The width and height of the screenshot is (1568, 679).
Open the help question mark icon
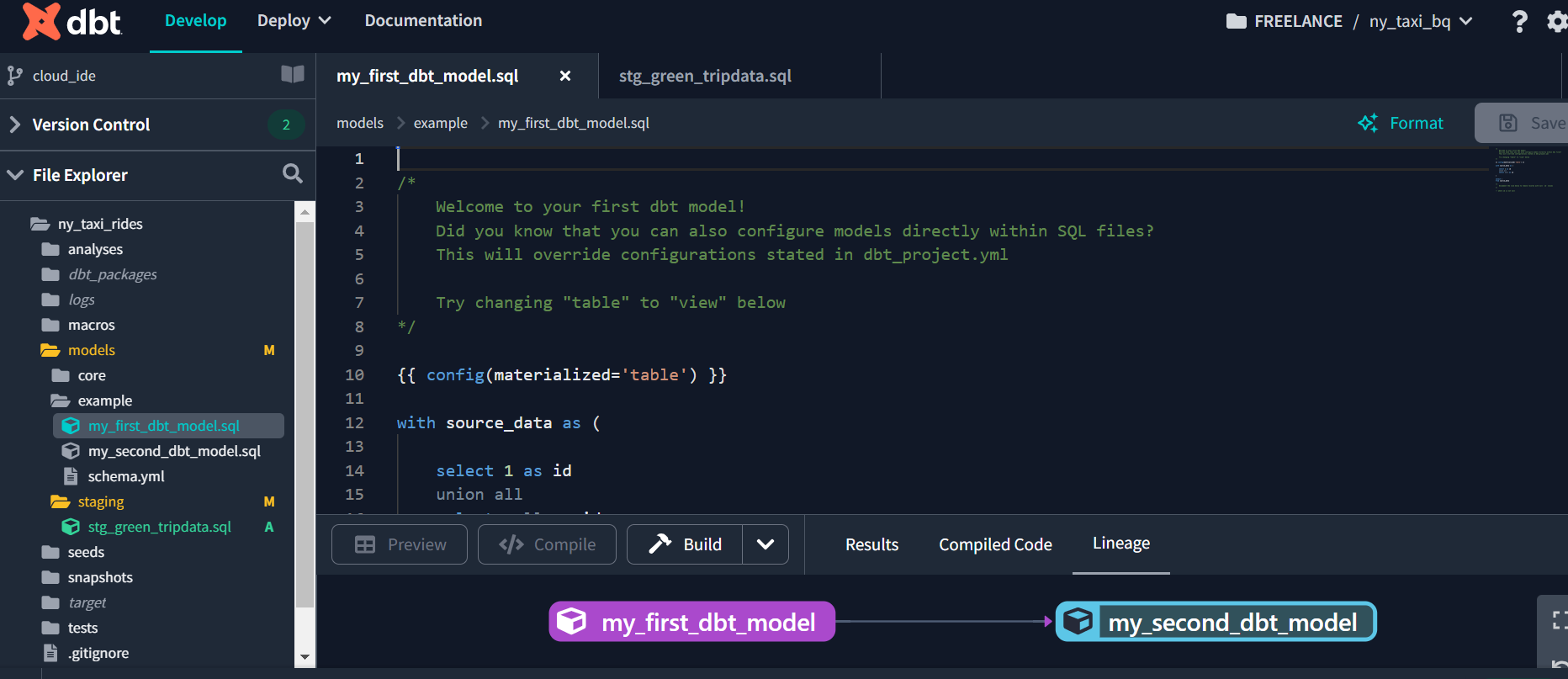tap(1519, 21)
